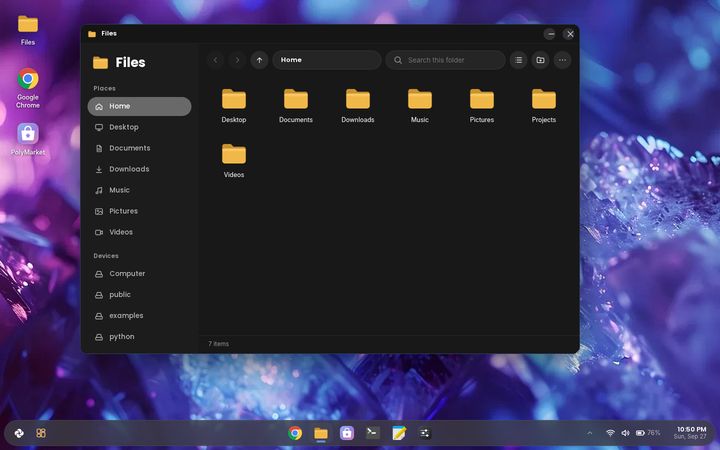Image resolution: width=720 pixels, height=450 pixels.
Task: Go forward with the right arrow button
Action: coord(237,60)
